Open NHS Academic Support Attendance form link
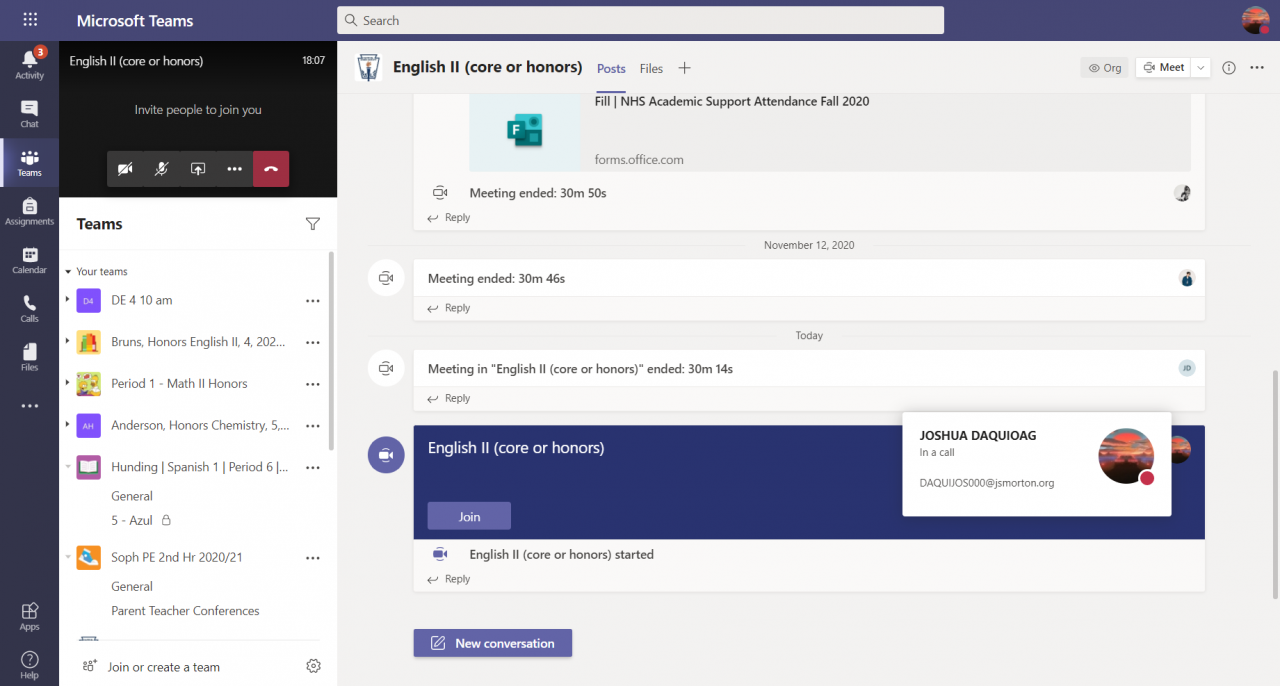The height and width of the screenshot is (686, 1280). pos(732,101)
